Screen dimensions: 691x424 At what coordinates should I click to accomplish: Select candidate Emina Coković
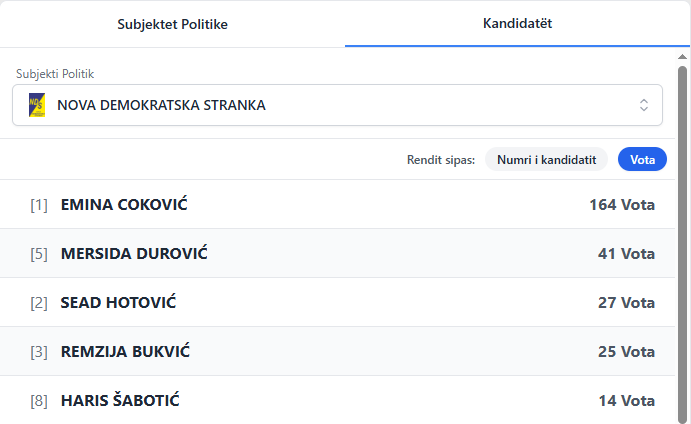(x=124, y=205)
